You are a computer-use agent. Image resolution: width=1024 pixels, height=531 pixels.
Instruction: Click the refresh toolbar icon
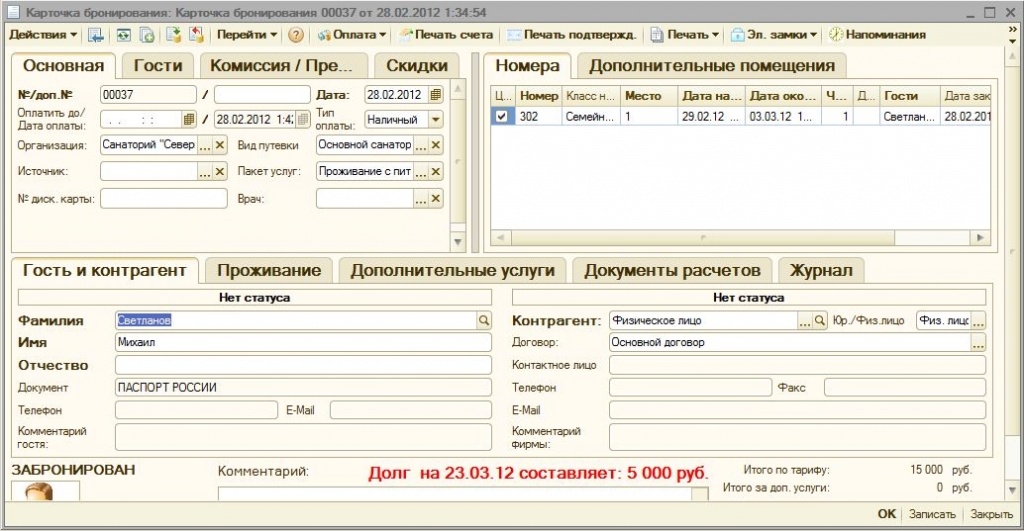tap(123, 35)
